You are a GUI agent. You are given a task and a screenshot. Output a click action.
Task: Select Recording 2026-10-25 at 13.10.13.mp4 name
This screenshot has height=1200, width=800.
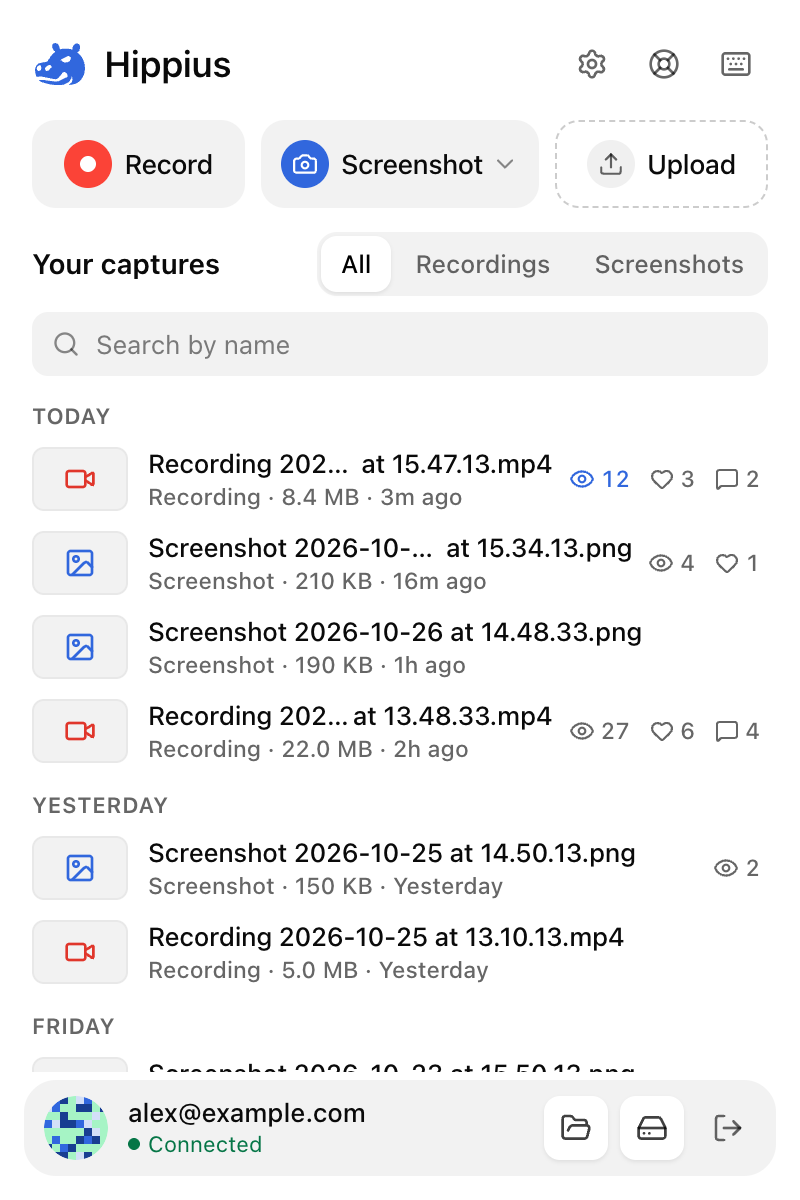(386, 937)
